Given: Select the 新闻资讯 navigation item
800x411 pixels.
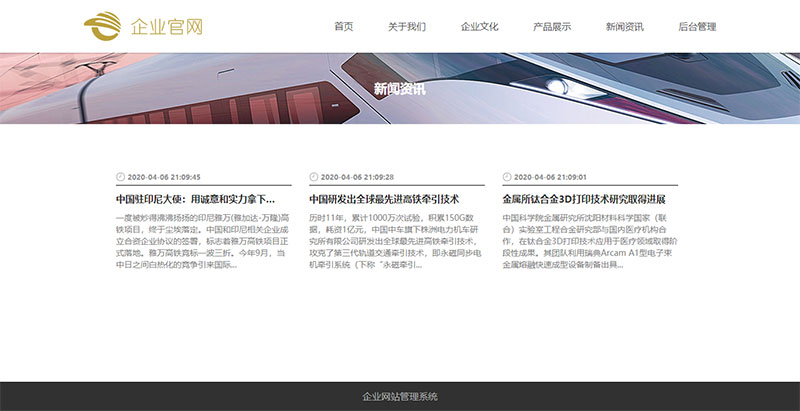Looking at the screenshot, I should click(x=624, y=27).
